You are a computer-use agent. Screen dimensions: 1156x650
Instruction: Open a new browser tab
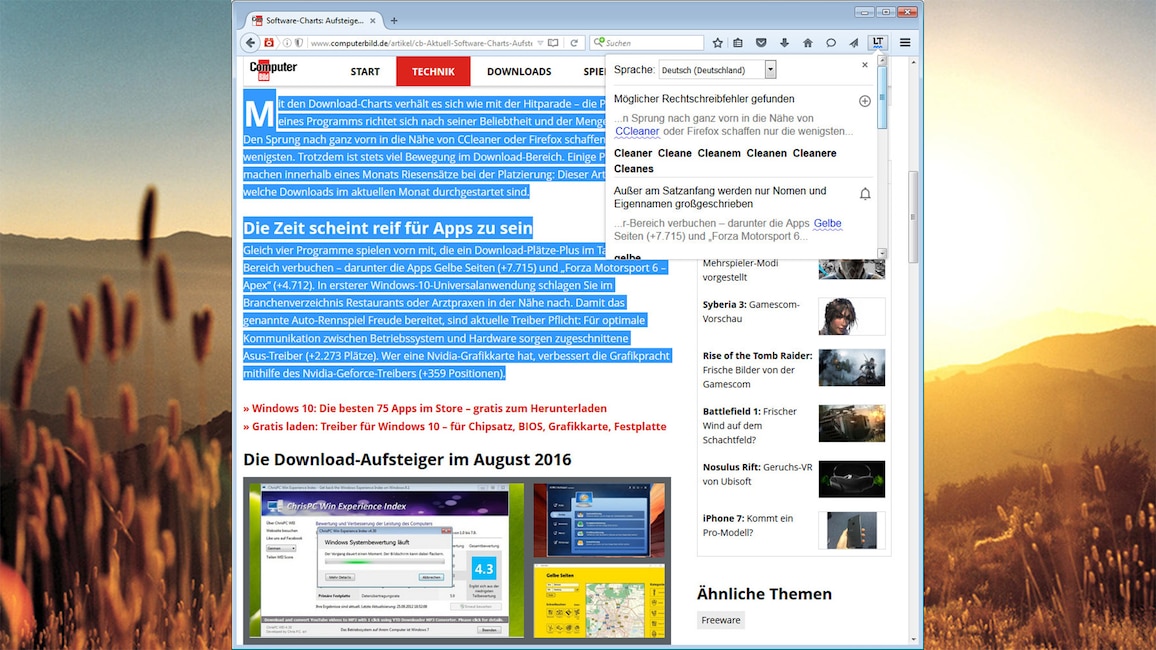(x=394, y=20)
